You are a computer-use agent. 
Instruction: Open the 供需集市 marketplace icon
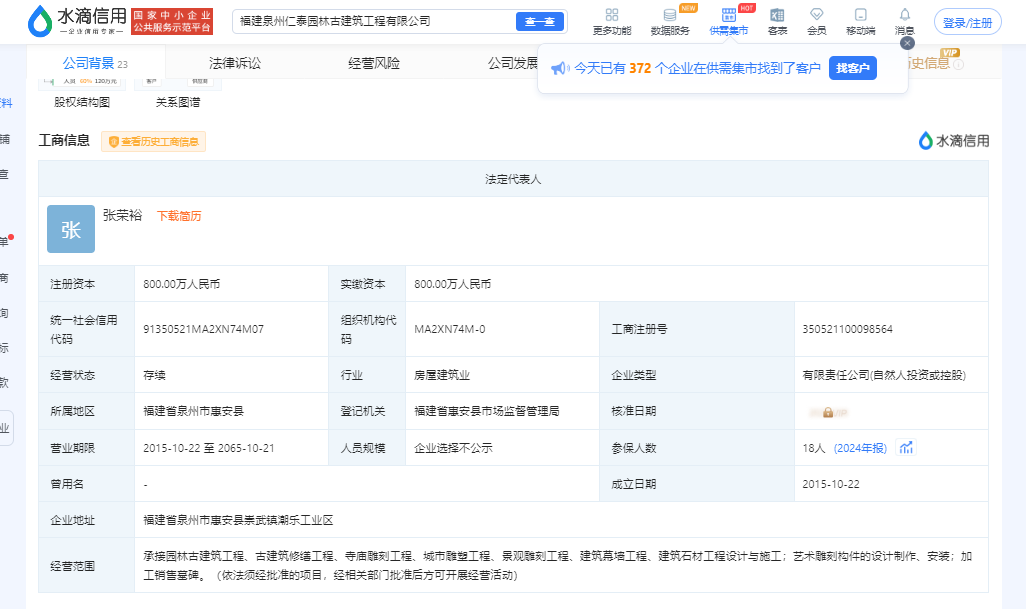click(x=728, y=15)
